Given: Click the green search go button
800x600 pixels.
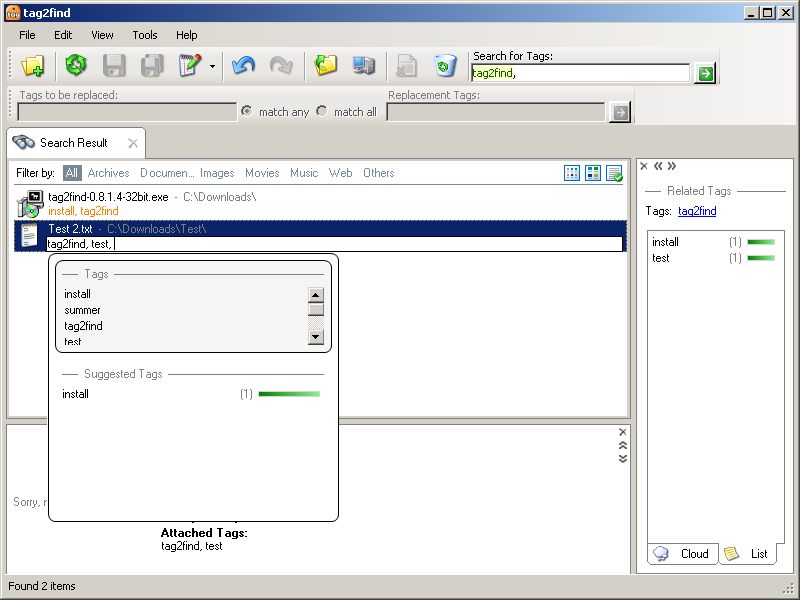Looking at the screenshot, I should 705,73.
